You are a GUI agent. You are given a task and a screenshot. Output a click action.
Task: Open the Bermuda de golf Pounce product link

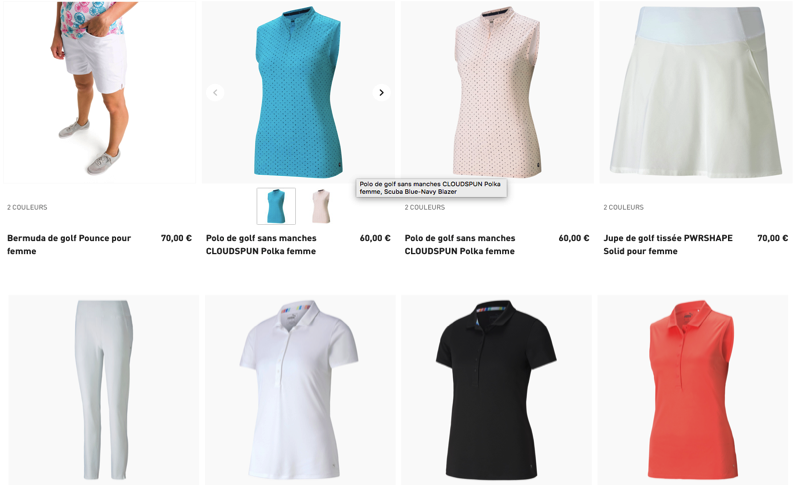coord(69,244)
